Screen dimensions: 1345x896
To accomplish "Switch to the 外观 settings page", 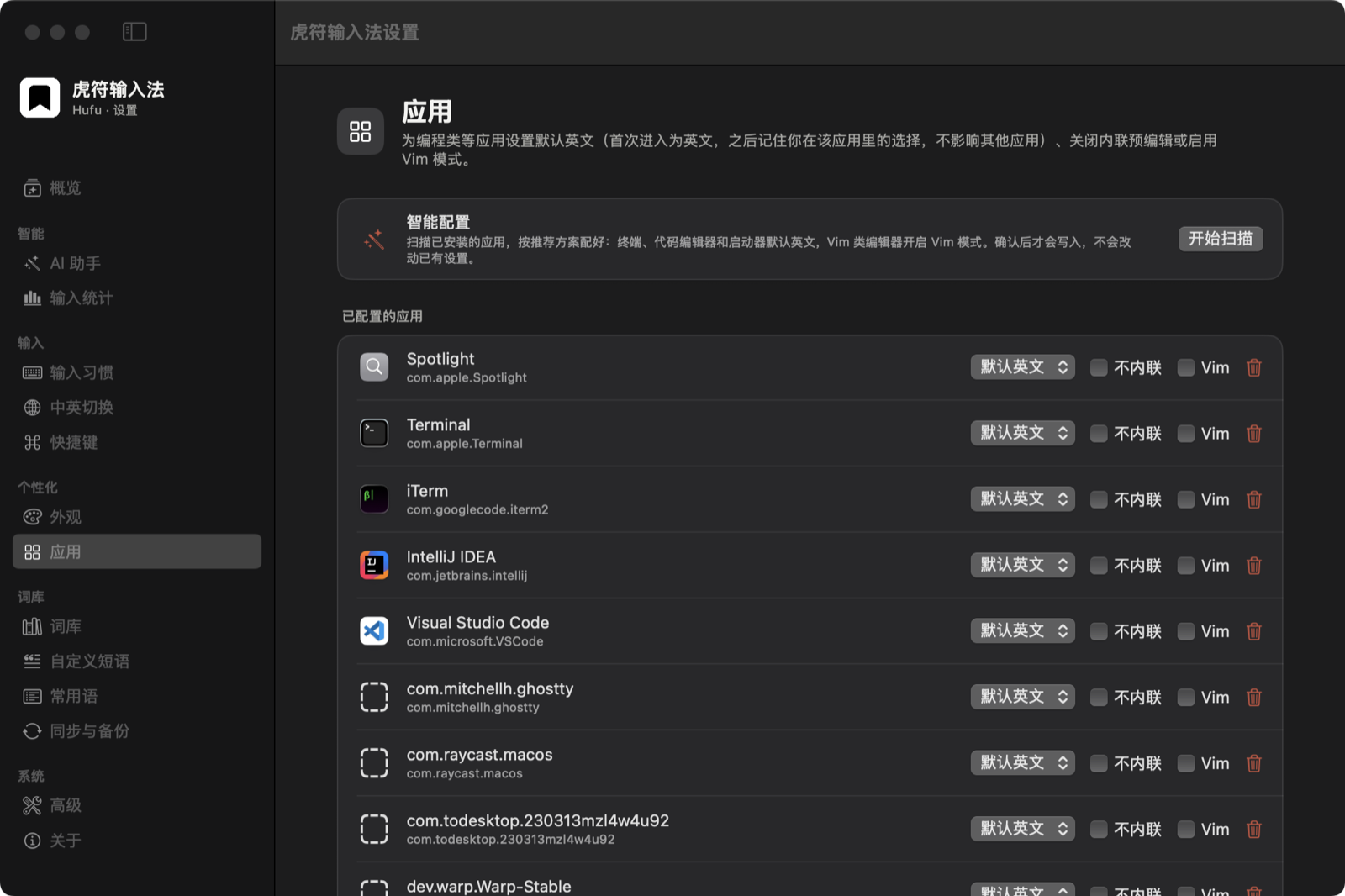I will click(x=137, y=518).
